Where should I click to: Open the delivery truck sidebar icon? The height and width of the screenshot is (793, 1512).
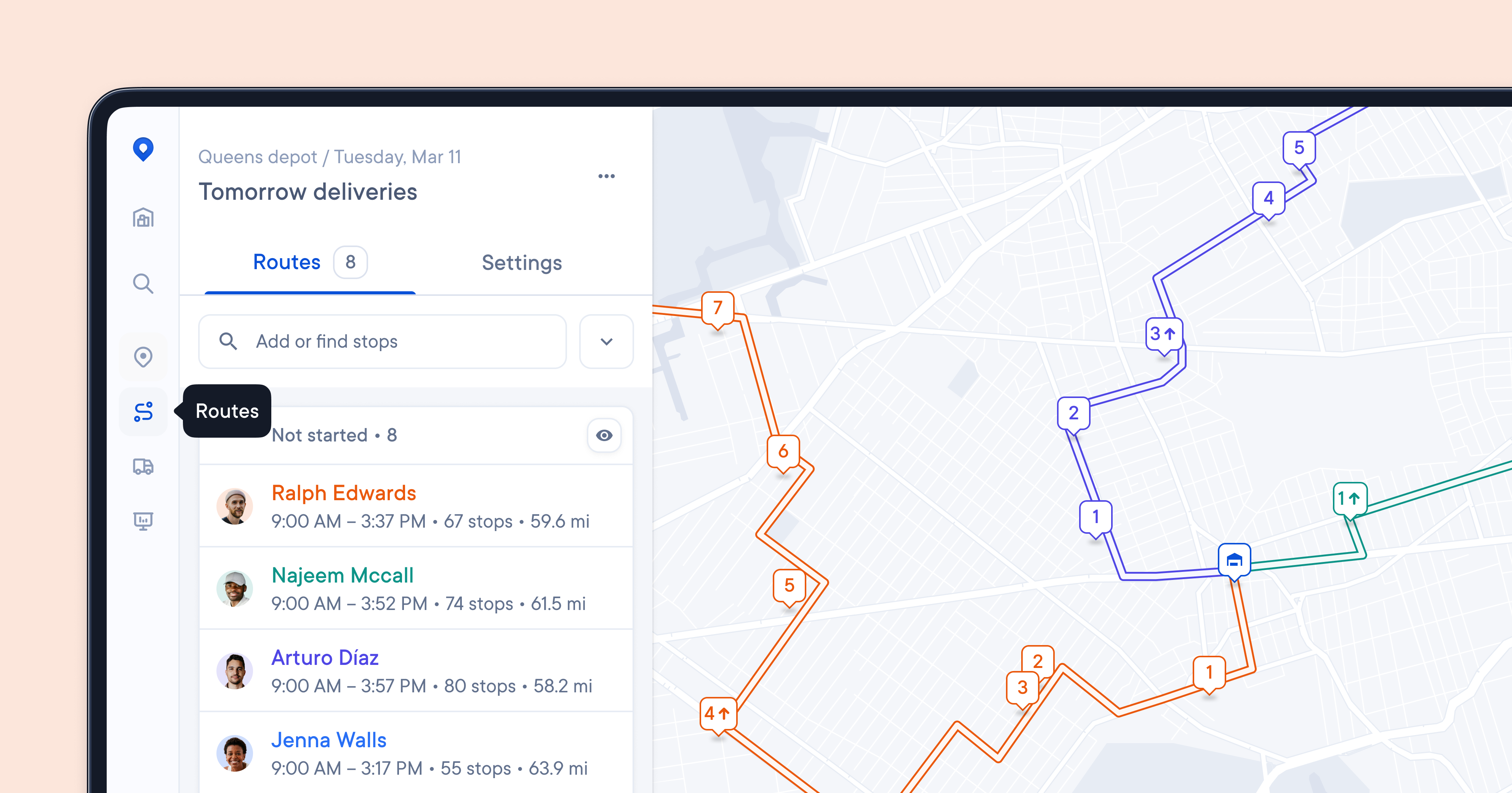click(143, 466)
